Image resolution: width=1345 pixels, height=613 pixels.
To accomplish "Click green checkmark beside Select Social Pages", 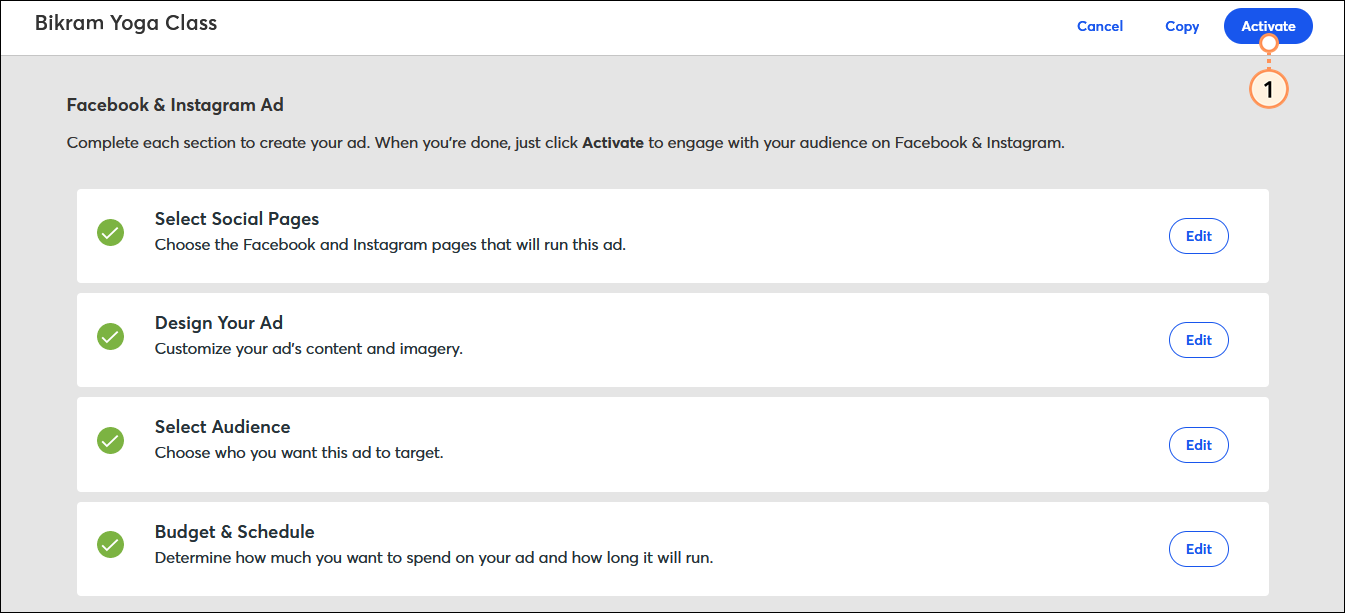I will tap(111, 233).
